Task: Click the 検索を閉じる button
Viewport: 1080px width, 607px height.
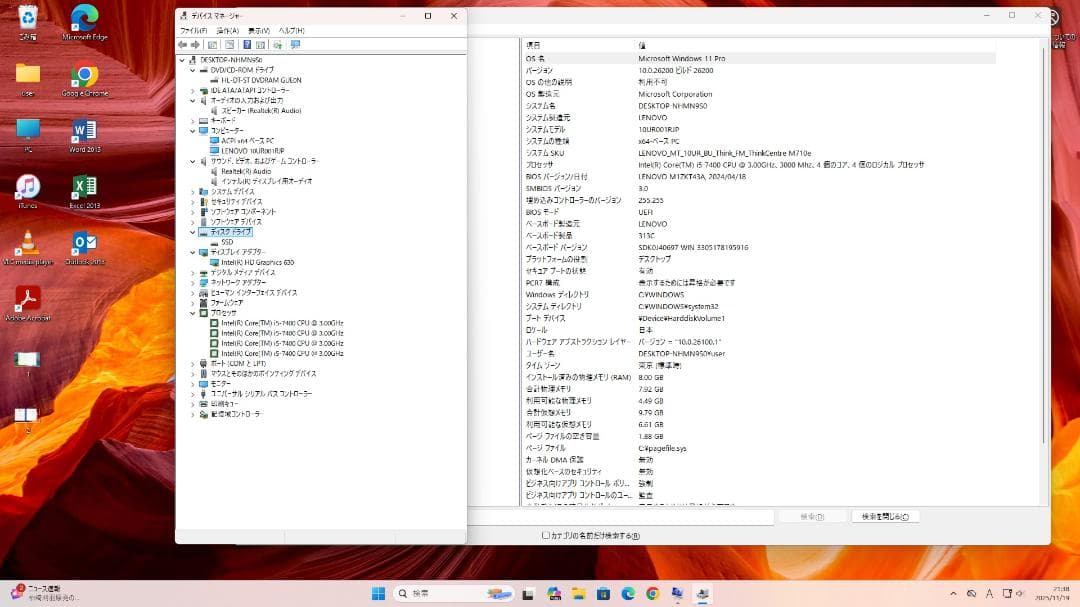Action: 884,517
